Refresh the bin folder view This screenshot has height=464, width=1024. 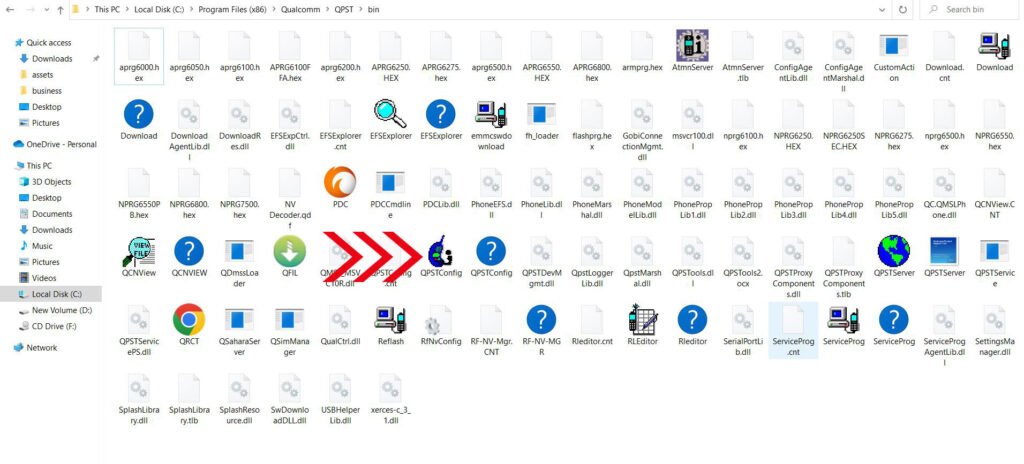pos(903,10)
